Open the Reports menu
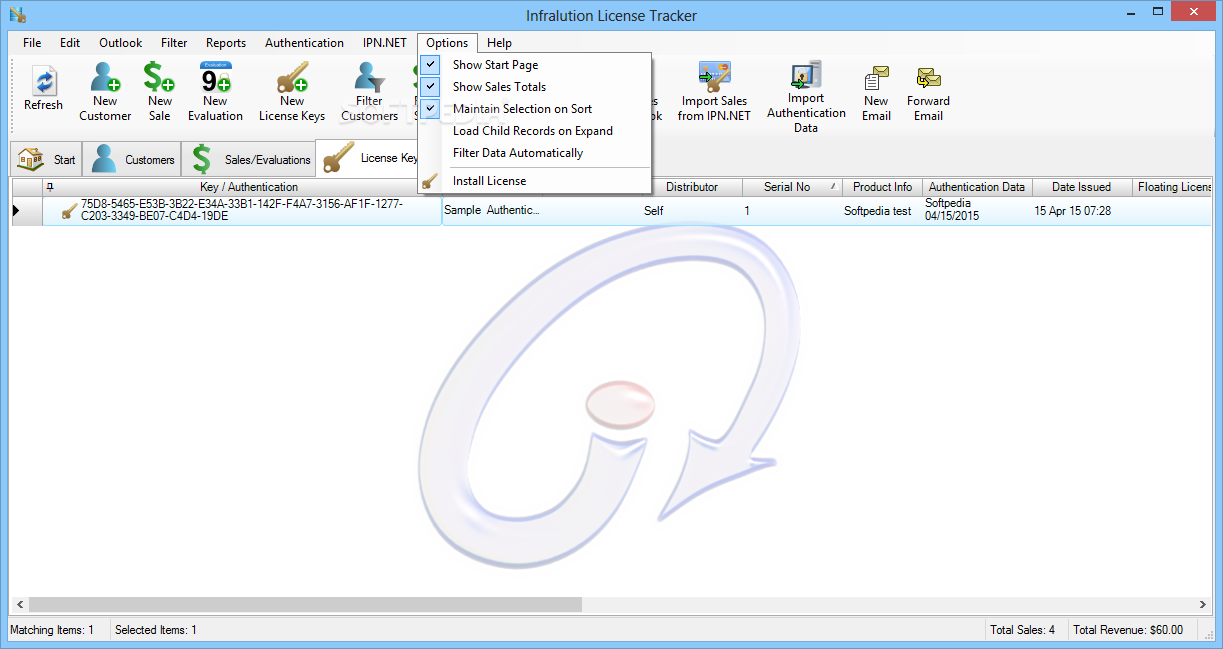The width and height of the screenshot is (1223, 649). pos(226,43)
